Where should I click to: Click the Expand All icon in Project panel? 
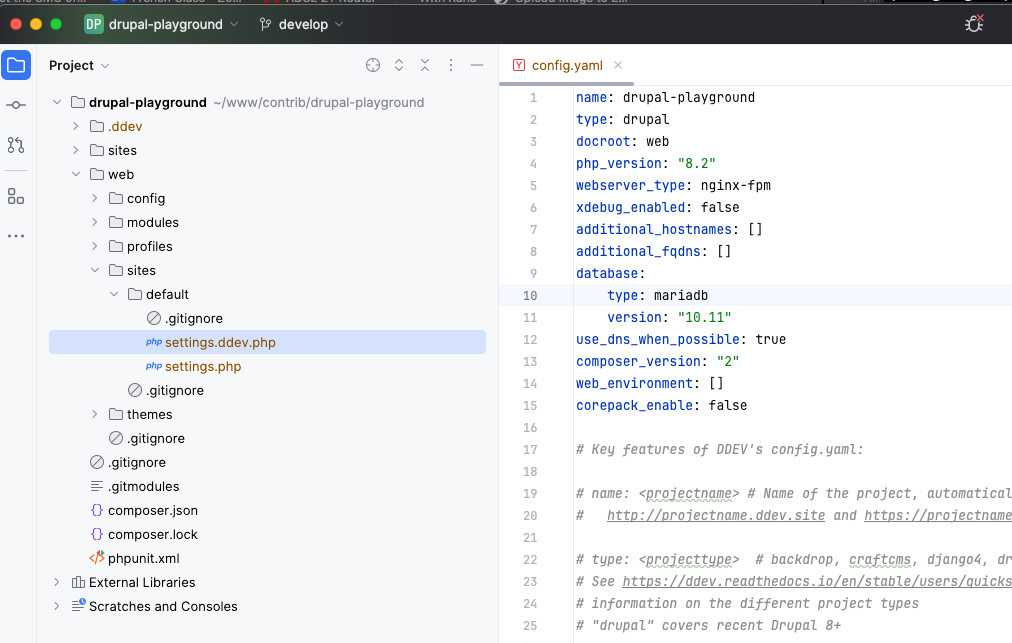tap(399, 65)
